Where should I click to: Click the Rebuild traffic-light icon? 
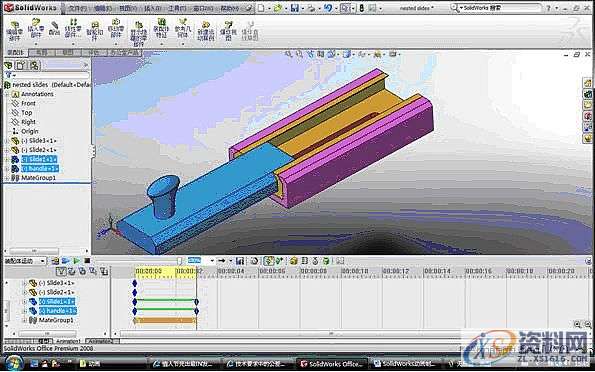[x=362, y=8]
